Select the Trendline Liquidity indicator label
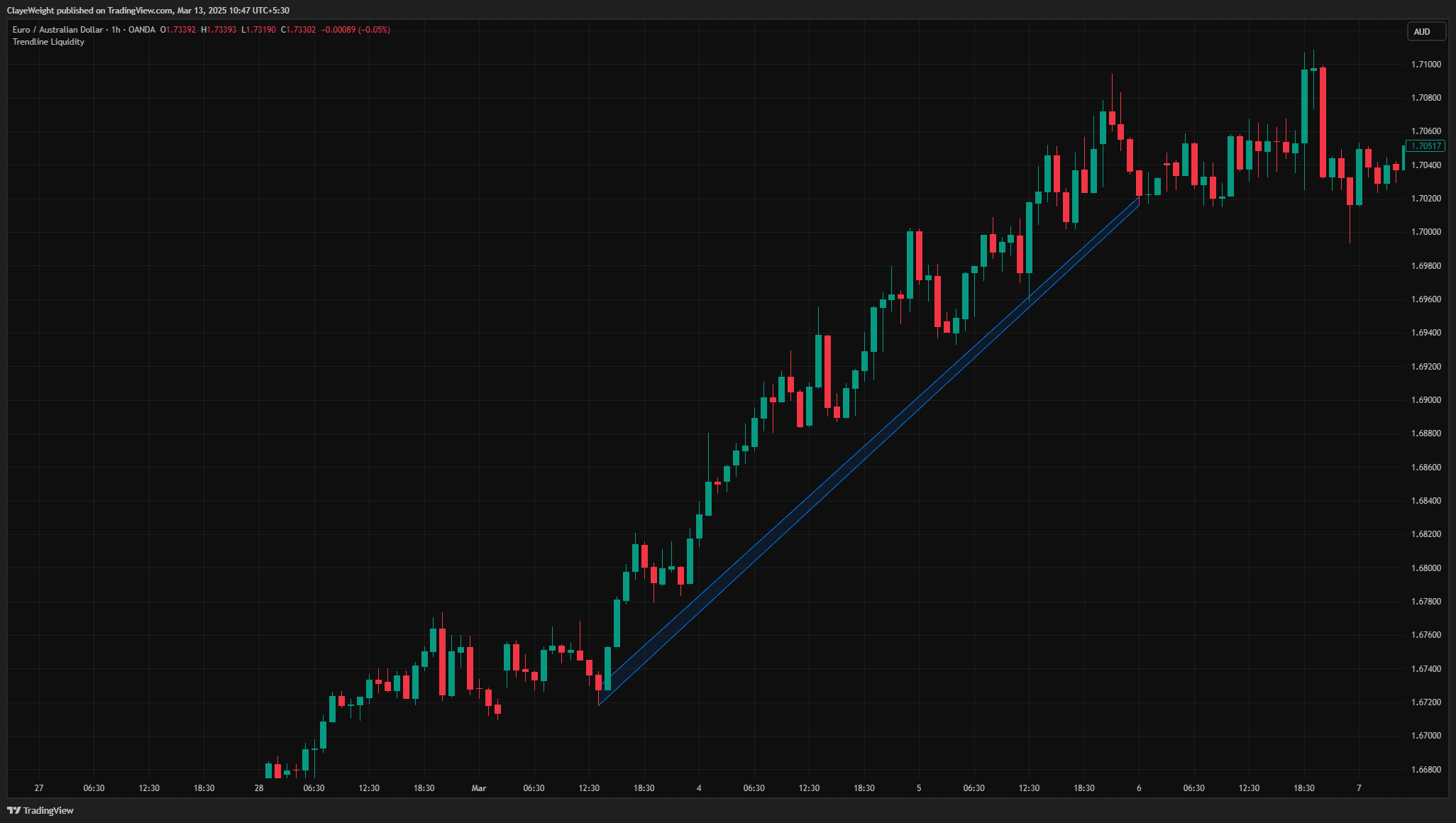 (x=47, y=41)
